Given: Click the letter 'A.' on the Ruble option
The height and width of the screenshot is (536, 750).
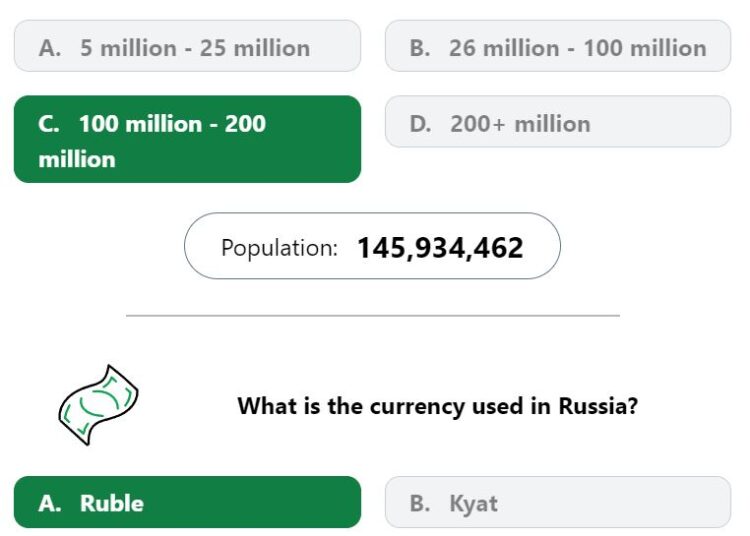Looking at the screenshot, I should pos(50,503).
